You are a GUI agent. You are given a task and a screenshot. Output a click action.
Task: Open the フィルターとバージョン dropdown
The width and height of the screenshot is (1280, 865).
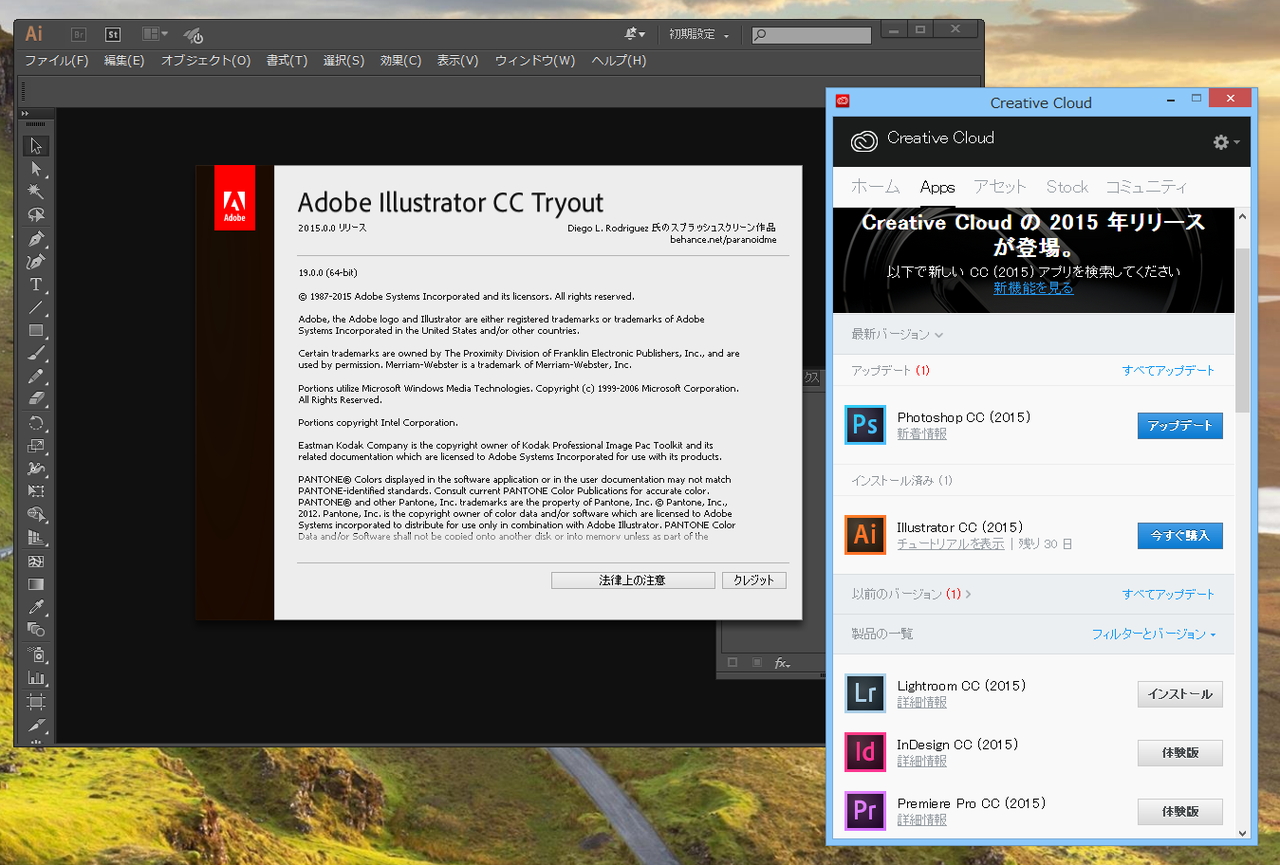1154,634
